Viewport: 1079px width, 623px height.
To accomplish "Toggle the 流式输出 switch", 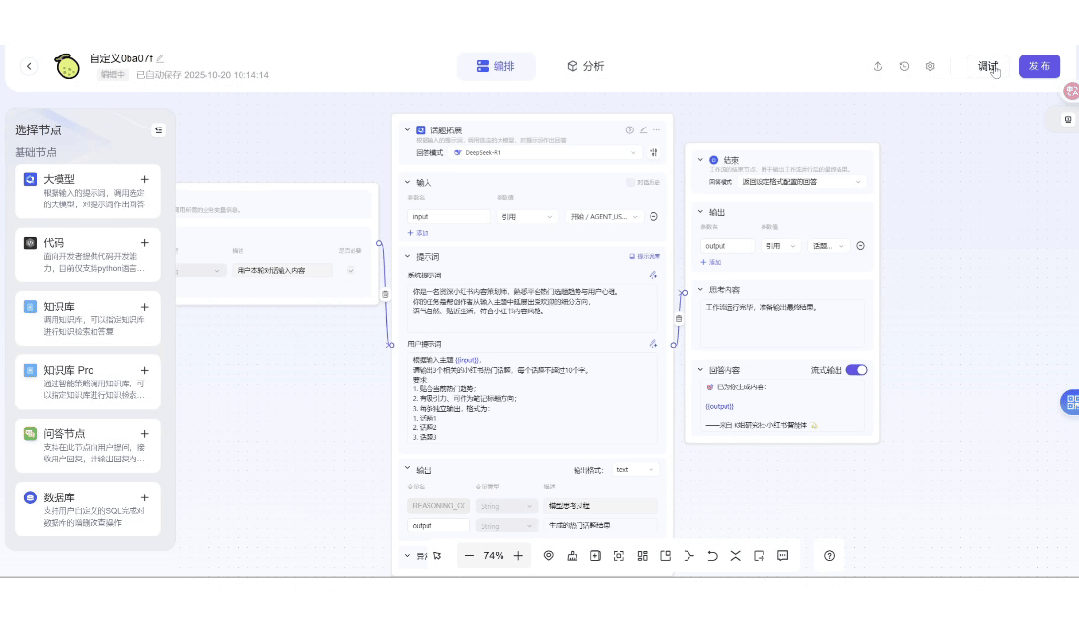I will pyautogui.click(x=856, y=370).
